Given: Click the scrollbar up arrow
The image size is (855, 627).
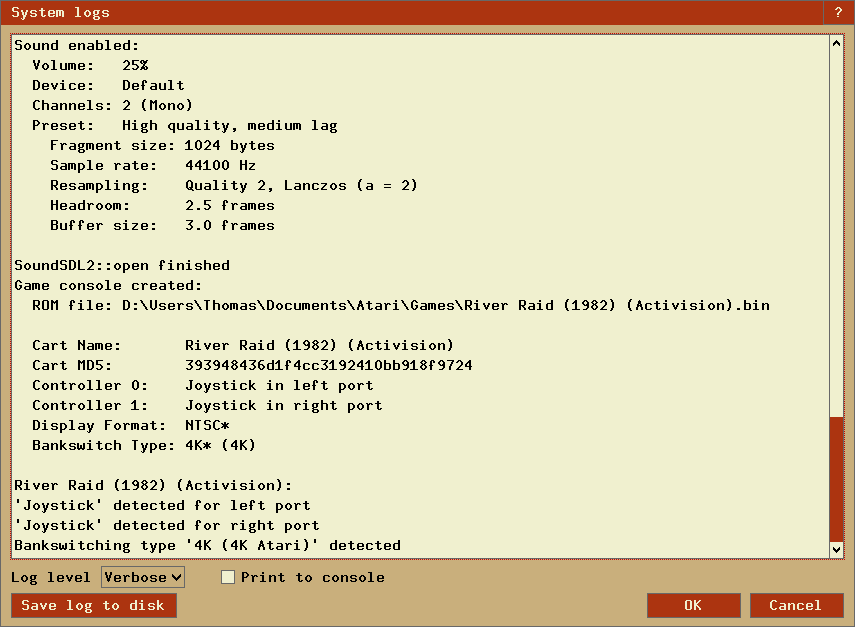Looking at the screenshot, I should (836, 43).
